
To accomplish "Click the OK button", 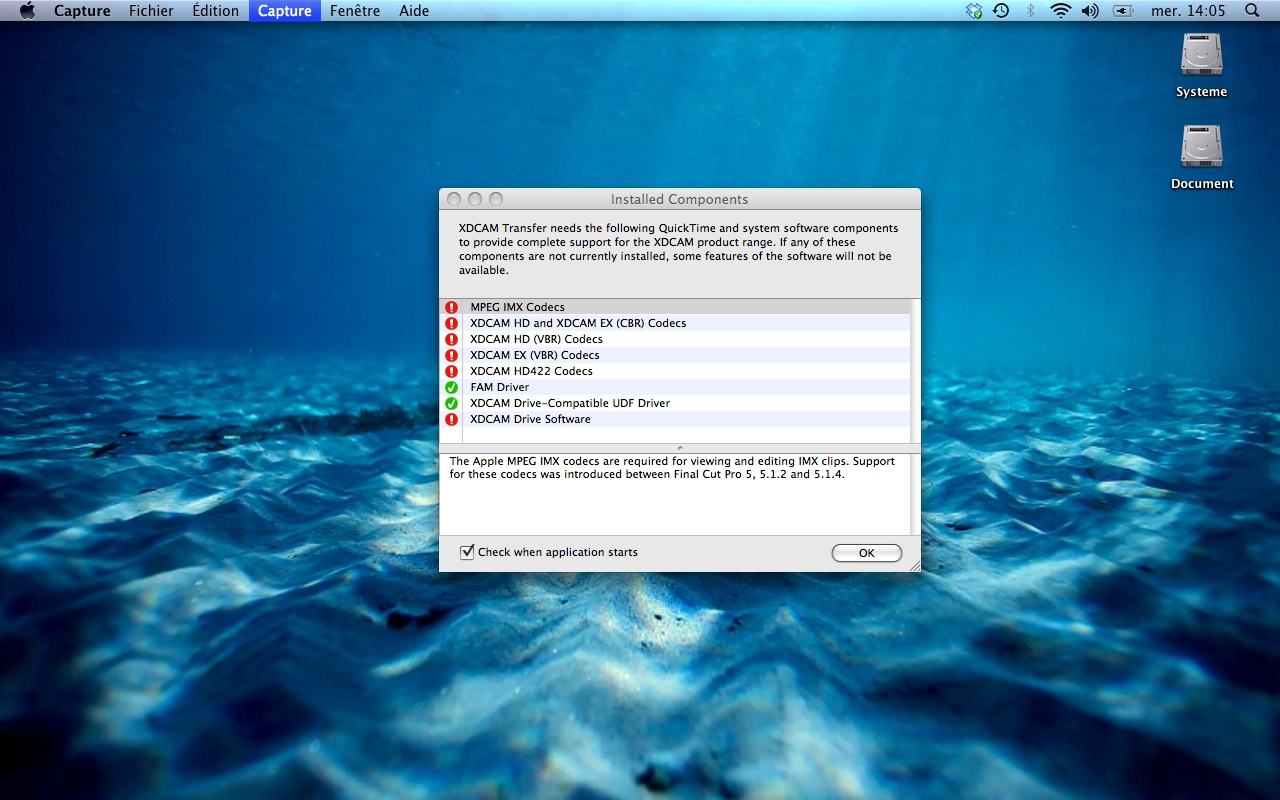I will [866, 553].
